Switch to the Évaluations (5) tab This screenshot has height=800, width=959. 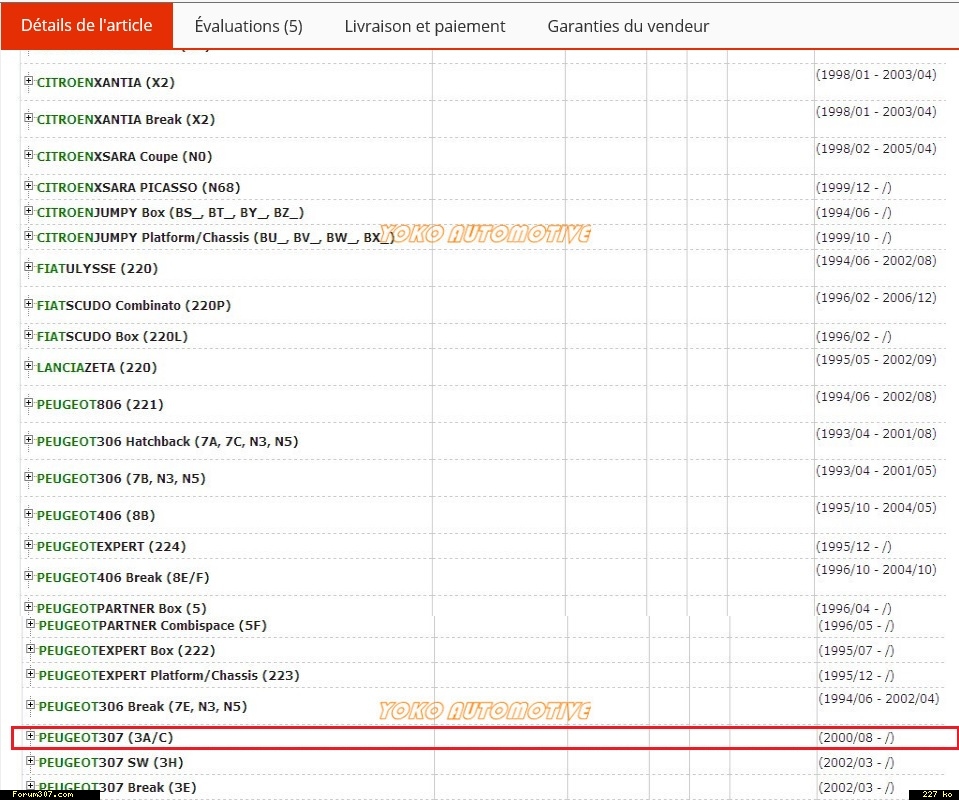click(248, 26)
